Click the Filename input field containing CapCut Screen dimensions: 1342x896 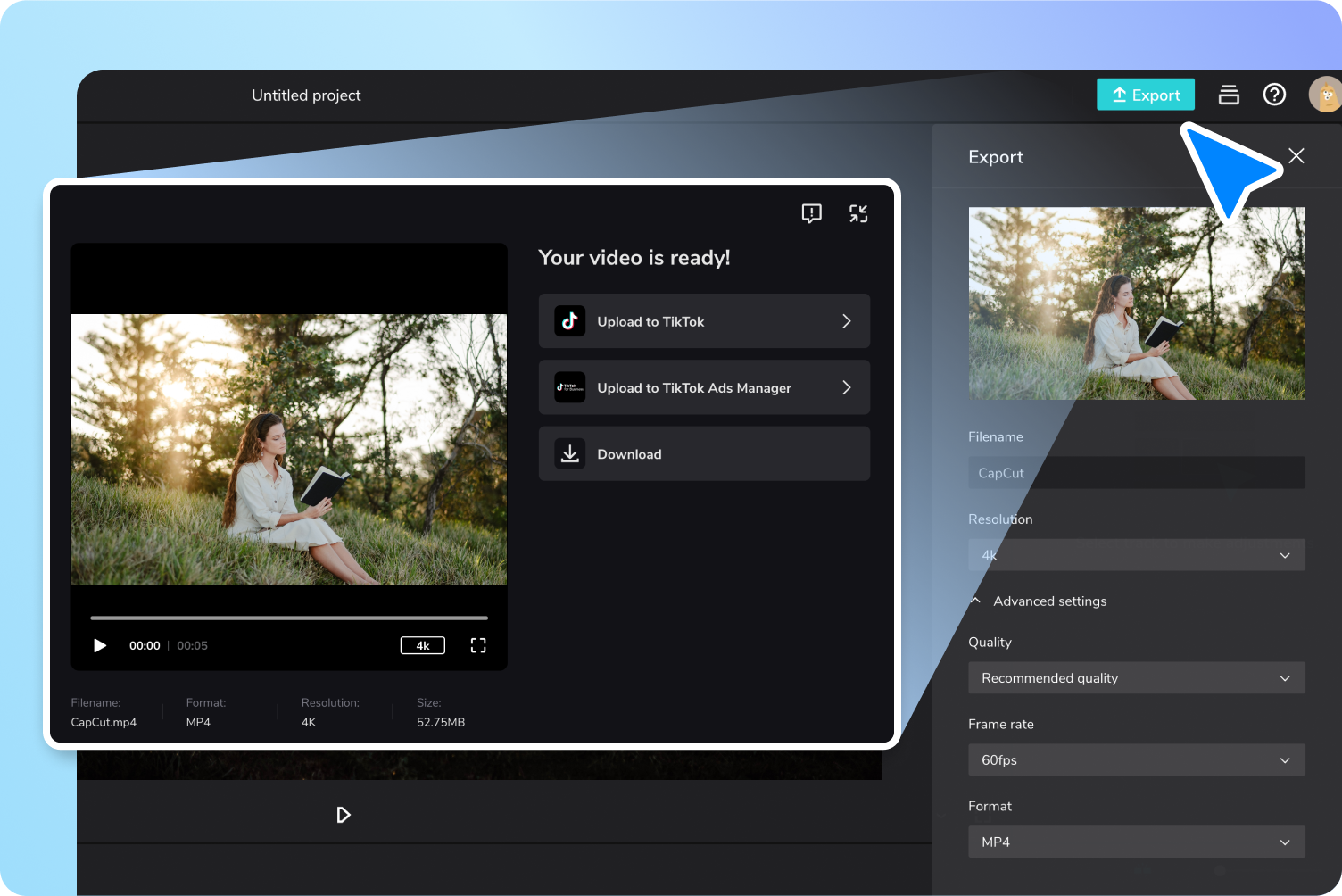pos(1137,473)
